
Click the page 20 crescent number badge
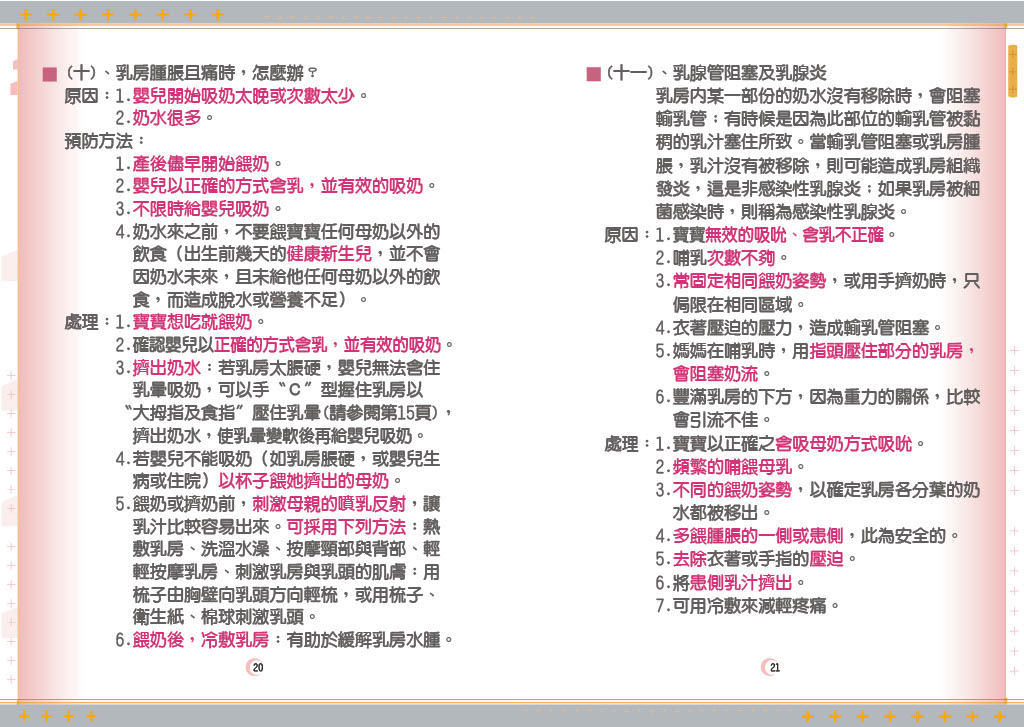(257, 667)
